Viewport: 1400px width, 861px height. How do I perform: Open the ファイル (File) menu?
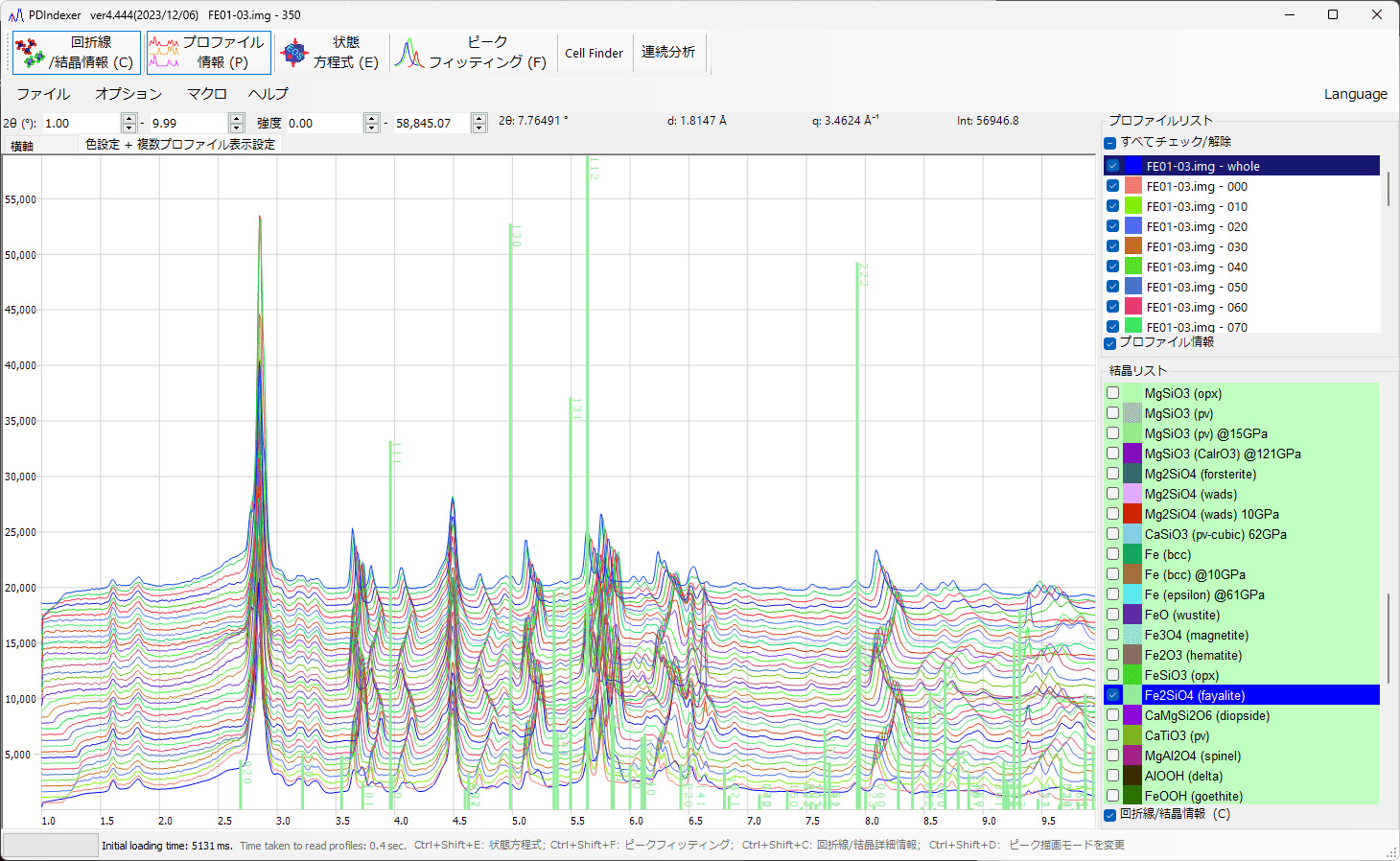click(43, 94)
